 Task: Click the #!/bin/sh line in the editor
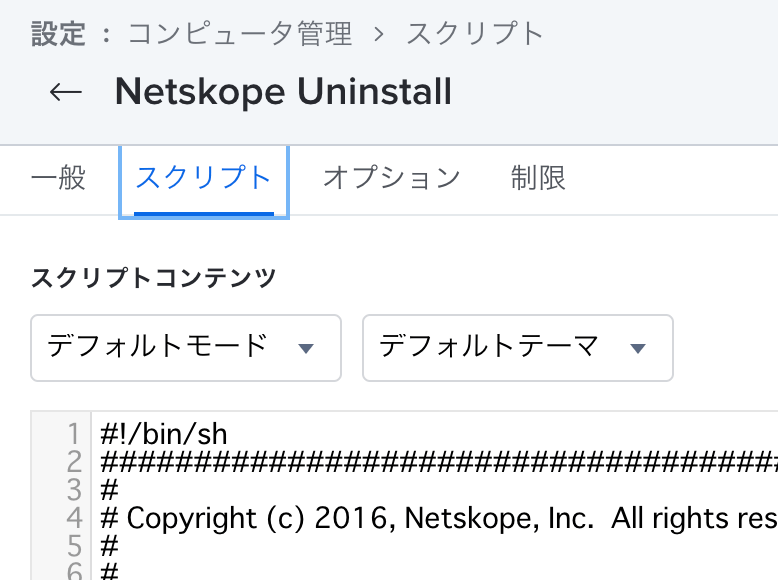(x=164, y=434)
